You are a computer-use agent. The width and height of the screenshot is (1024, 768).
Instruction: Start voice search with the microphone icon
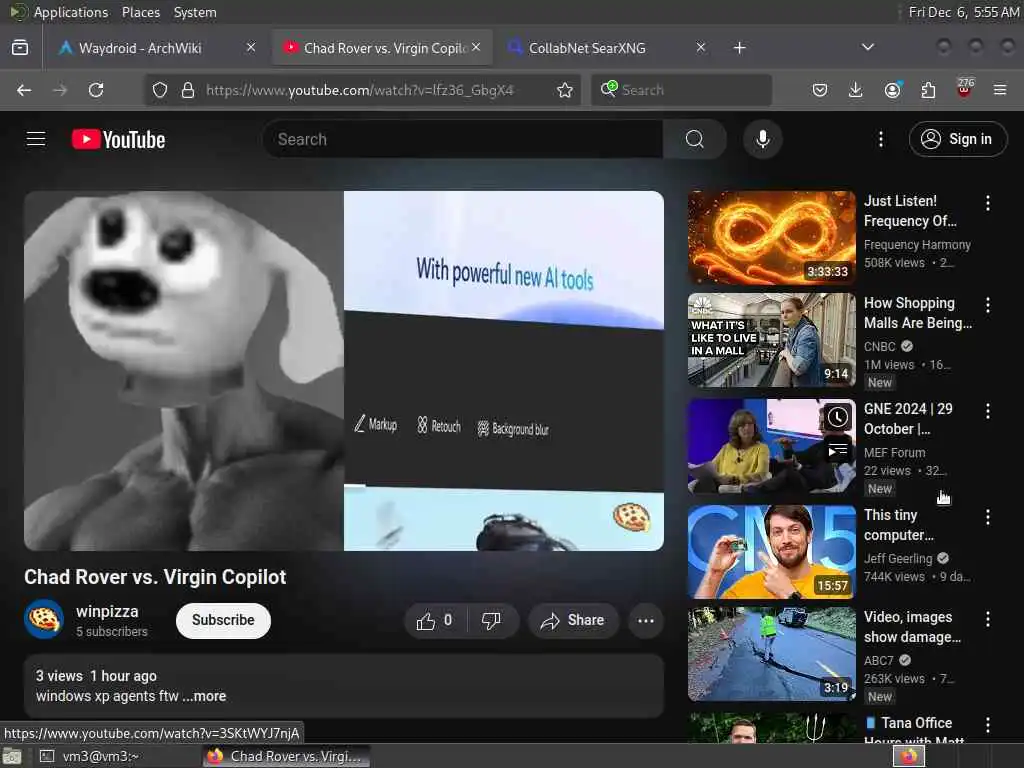762,139
